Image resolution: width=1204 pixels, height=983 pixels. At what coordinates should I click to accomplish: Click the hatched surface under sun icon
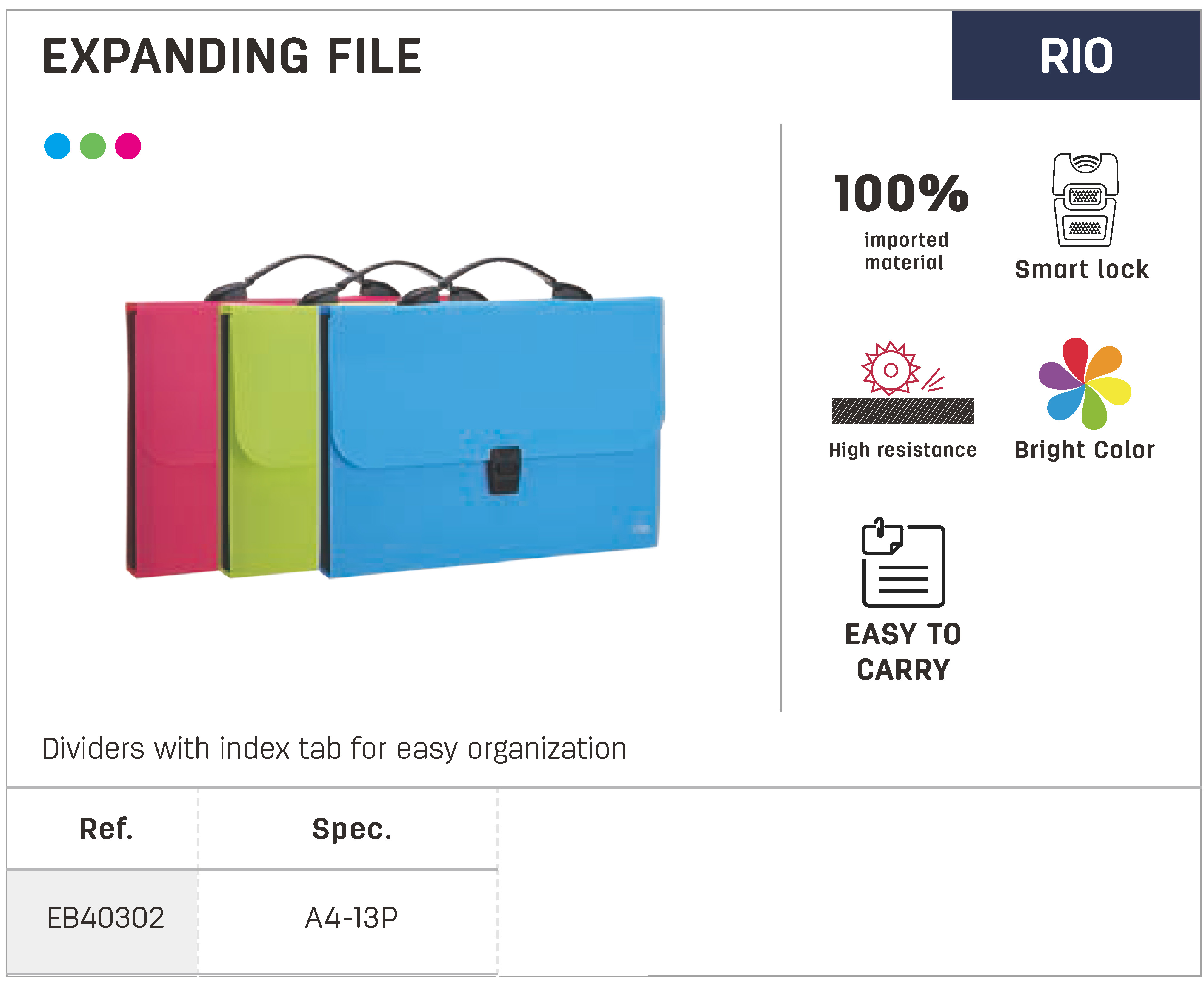point(902,411)
